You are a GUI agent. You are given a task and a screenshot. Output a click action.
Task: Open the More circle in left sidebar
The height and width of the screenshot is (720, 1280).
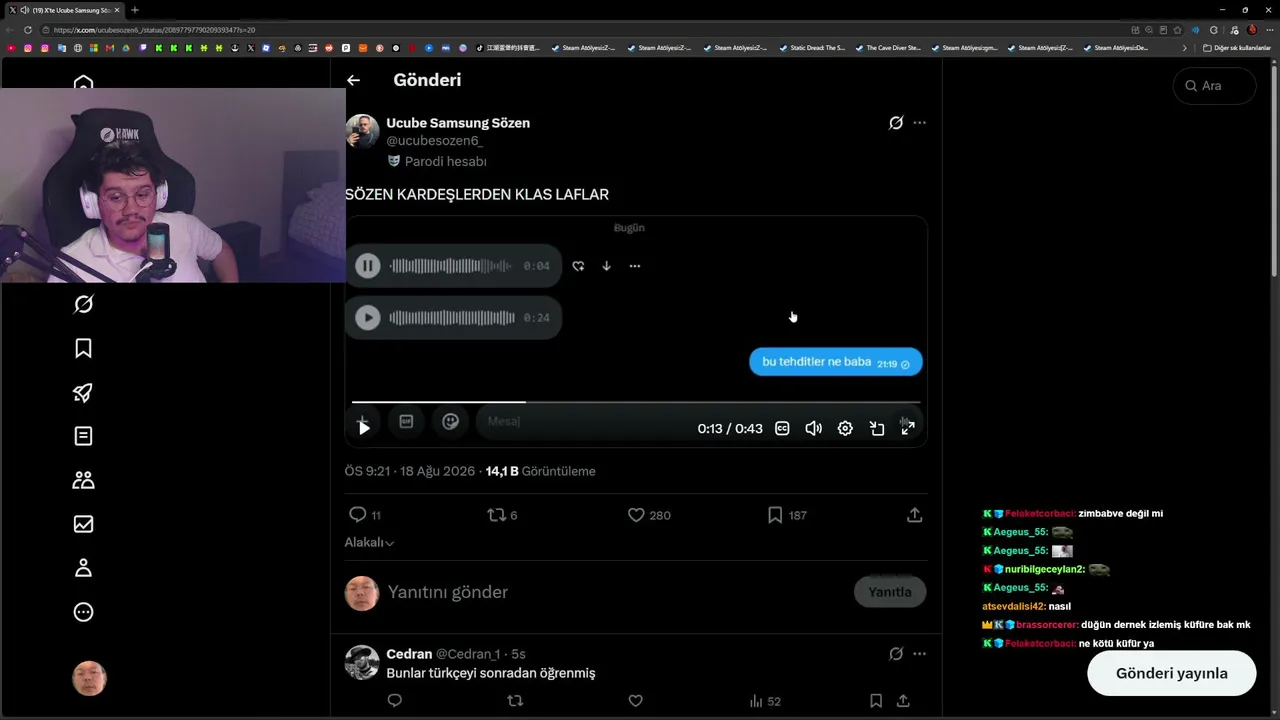click(x=84, y=612)
